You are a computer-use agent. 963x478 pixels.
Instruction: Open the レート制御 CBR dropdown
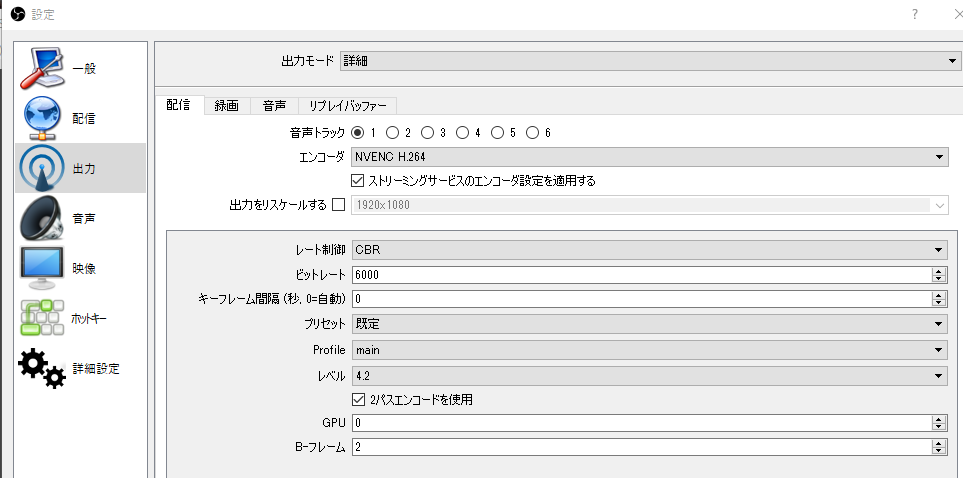[x=649, y=249]
